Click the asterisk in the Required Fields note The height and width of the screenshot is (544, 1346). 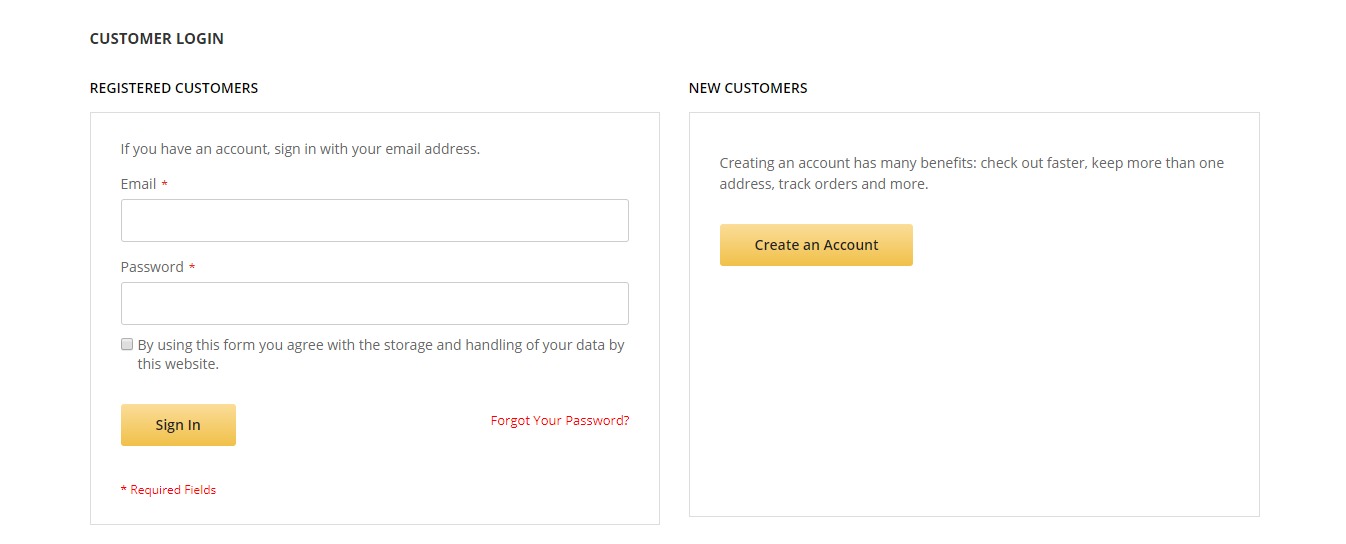(x=124, y=491)
